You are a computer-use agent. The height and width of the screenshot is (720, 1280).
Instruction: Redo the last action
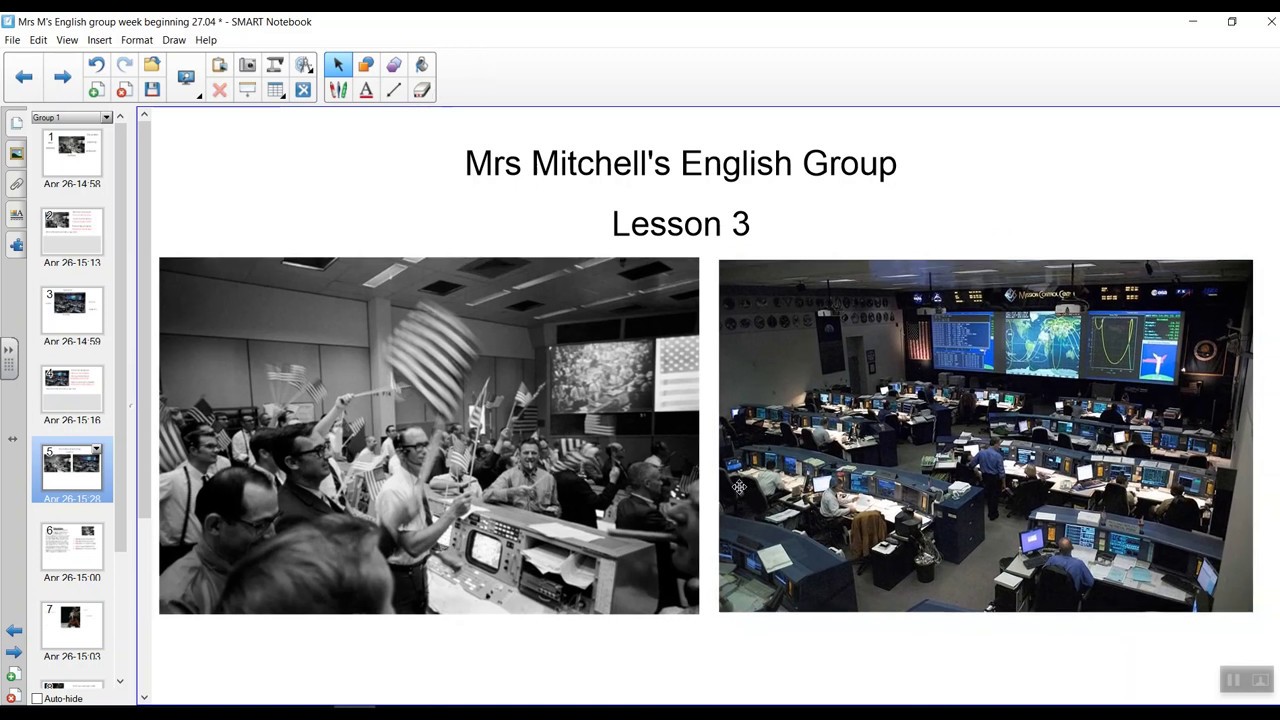click(x=124, y=65)
